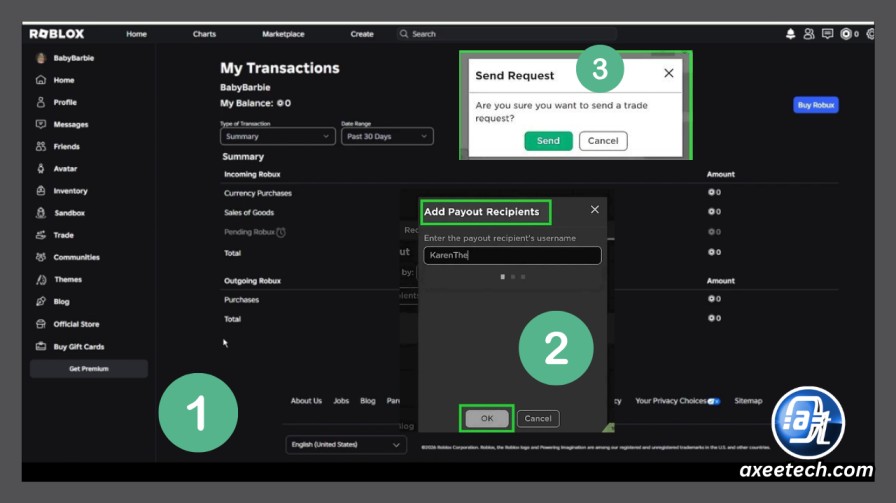
Task: Cancel the Send Request dialog
Action: [x=603, y=141]
